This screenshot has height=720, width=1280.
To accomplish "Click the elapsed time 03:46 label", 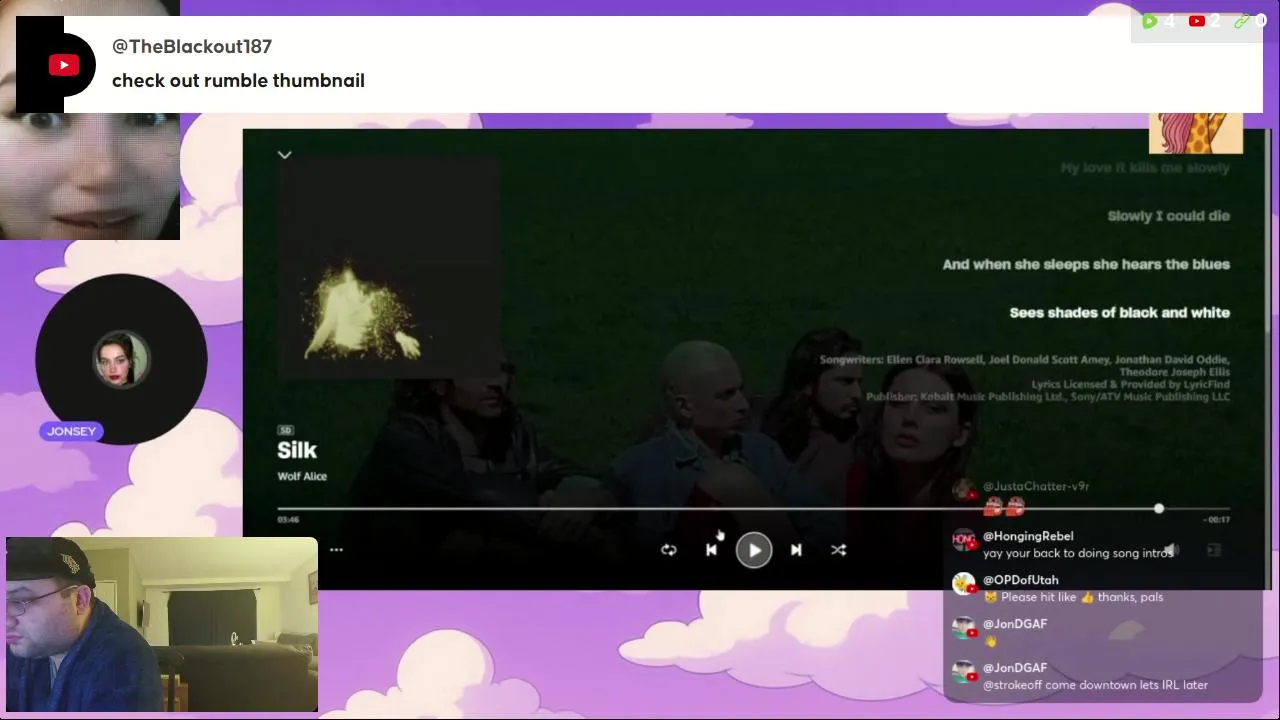I will click(288, 519).
